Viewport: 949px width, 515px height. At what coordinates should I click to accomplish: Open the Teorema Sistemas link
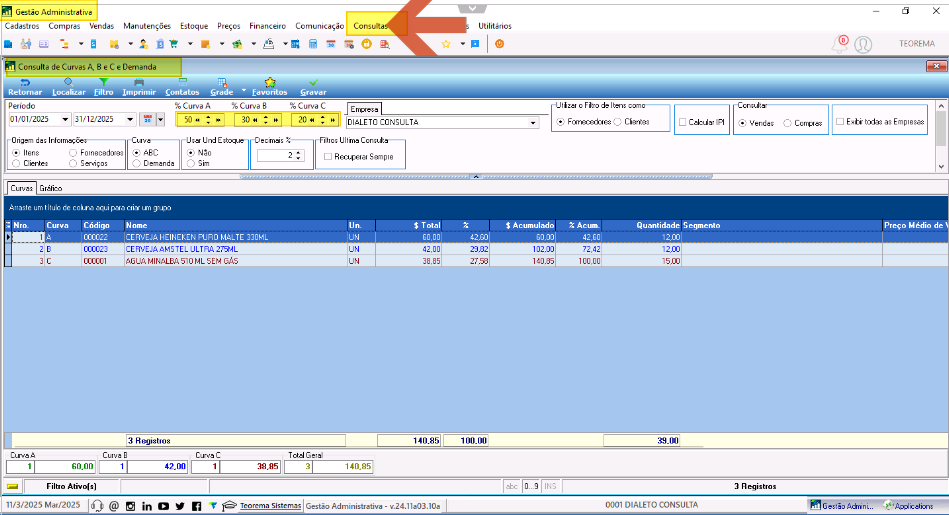270,505
